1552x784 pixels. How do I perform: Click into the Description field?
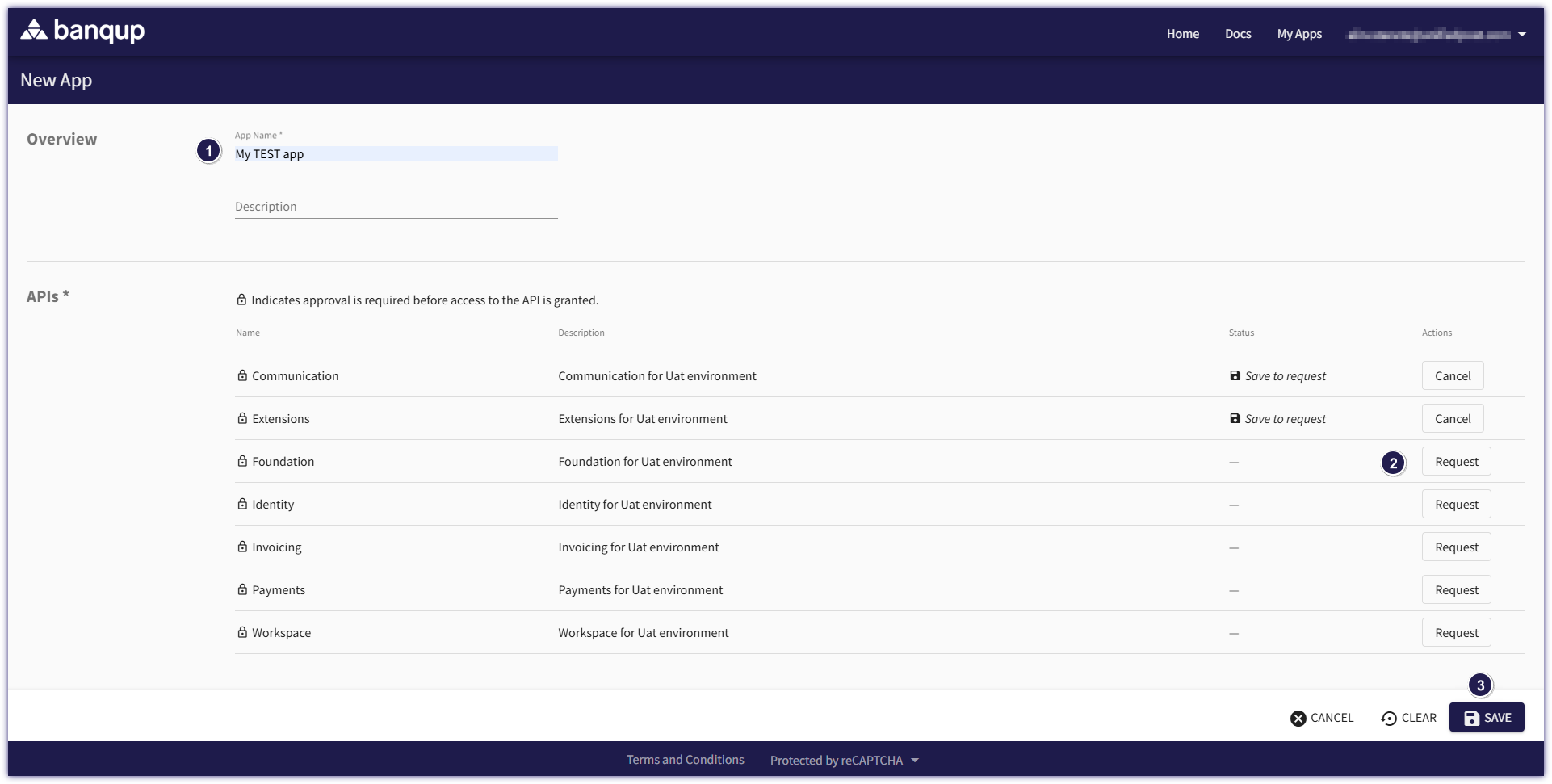(396, 207)
